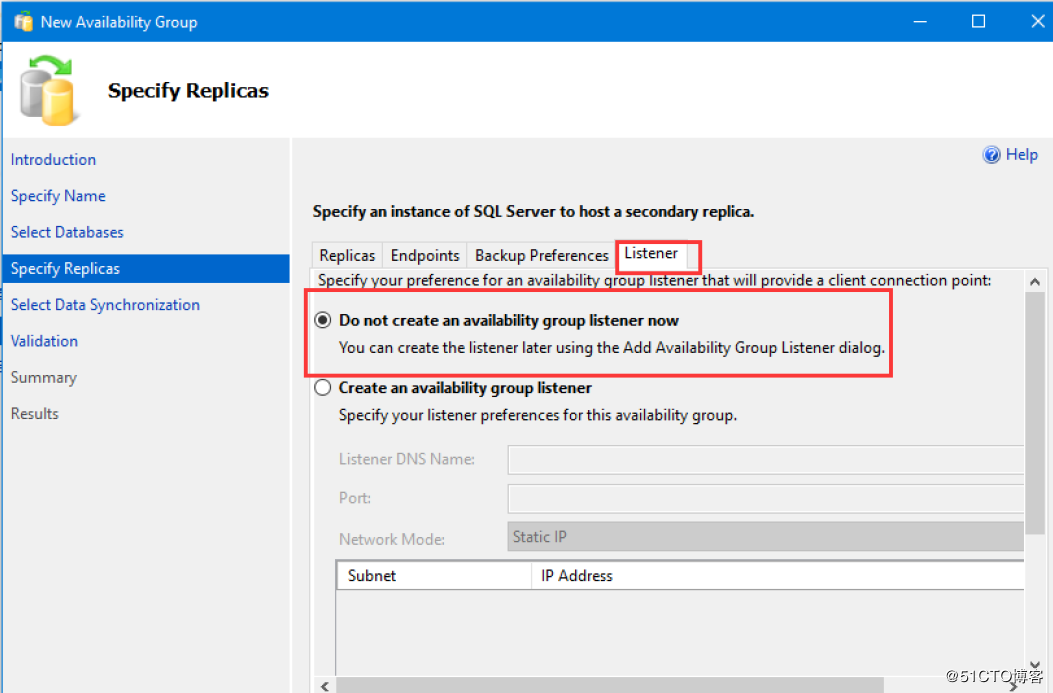
Task: Switch to the Replicas tab
Action: tap(347, 256)
